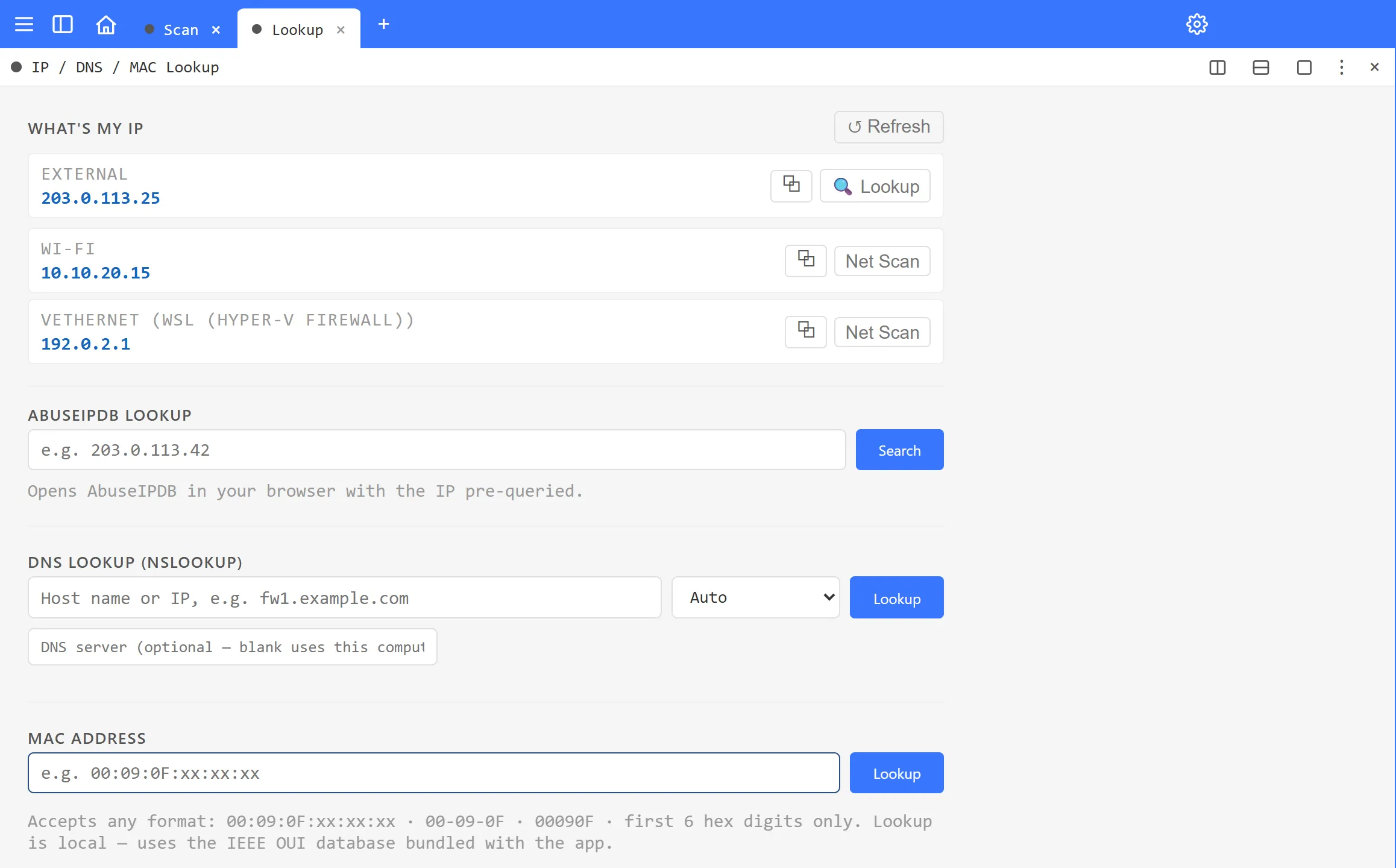
Task: Open the pane's three-dot more menu
Action: click(x=1342, y=68)
